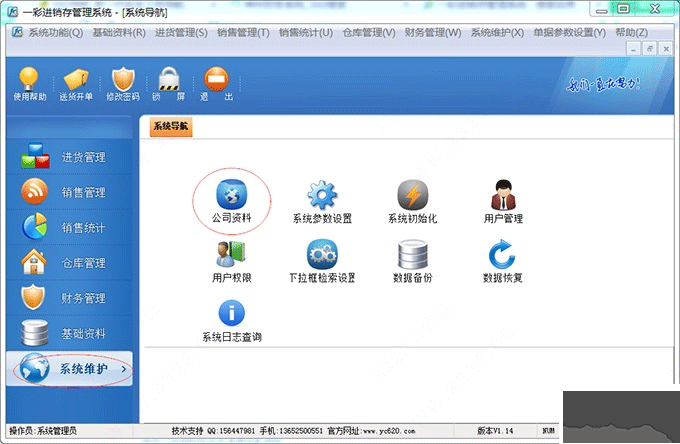Screen dimensions: 680x444
Task: Click the NUM indicator in status bar
Action: coord(549,431)
